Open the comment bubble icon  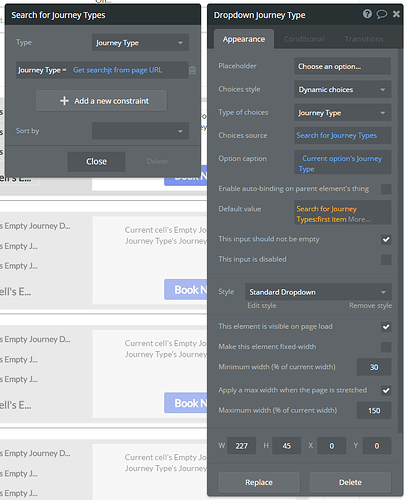(x=382, y=14)
